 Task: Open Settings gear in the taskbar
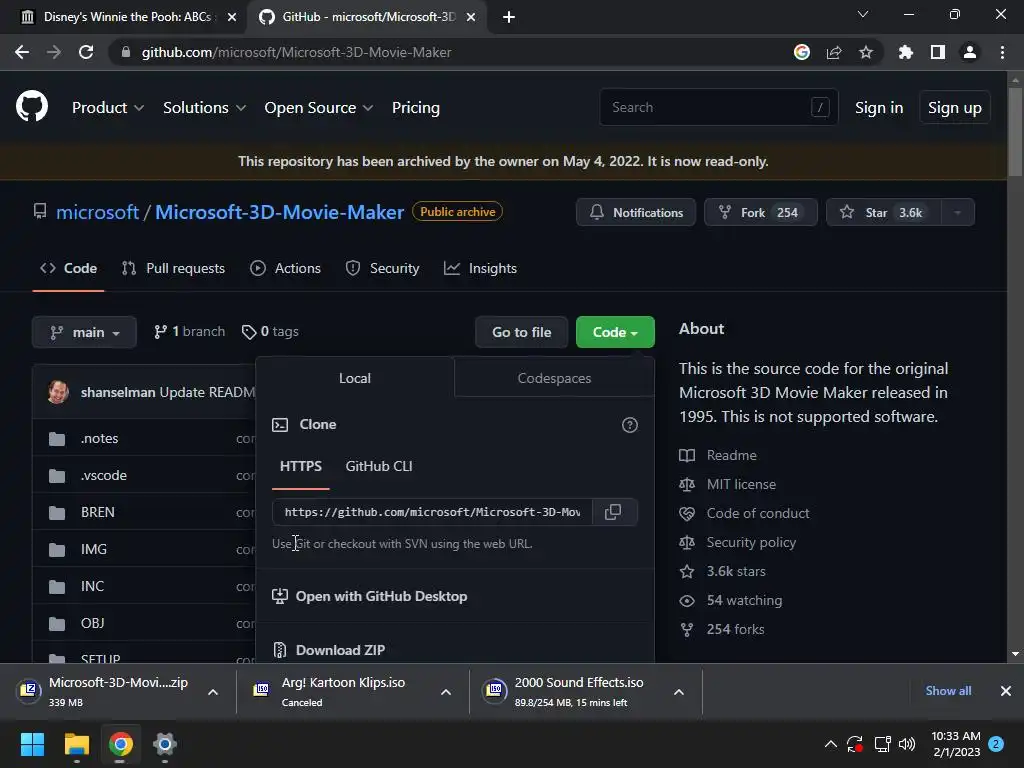(x=165, y=744)
